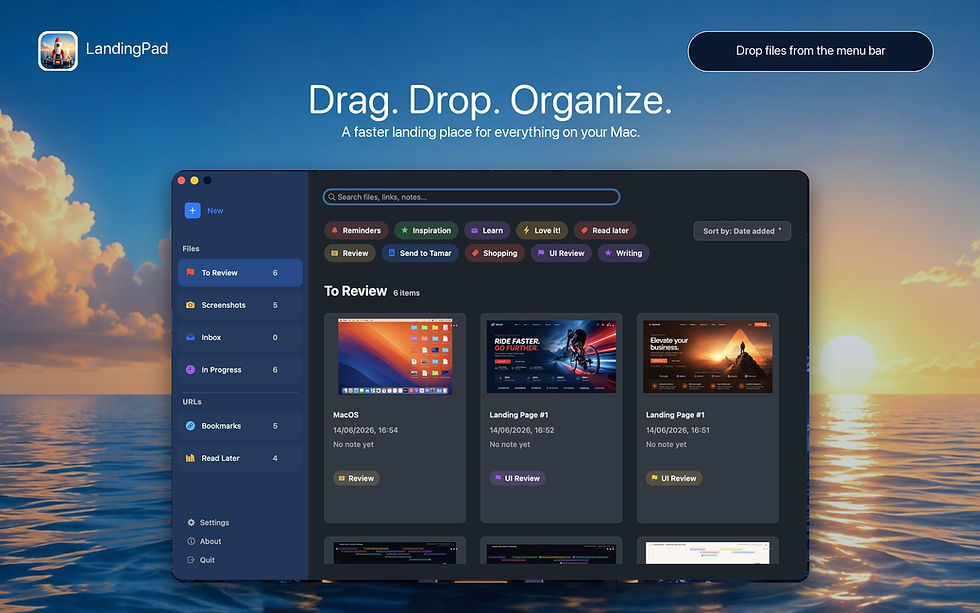Click the search files, links, notes field
This screenshot has width=980, height=613.
coord(471,197)
